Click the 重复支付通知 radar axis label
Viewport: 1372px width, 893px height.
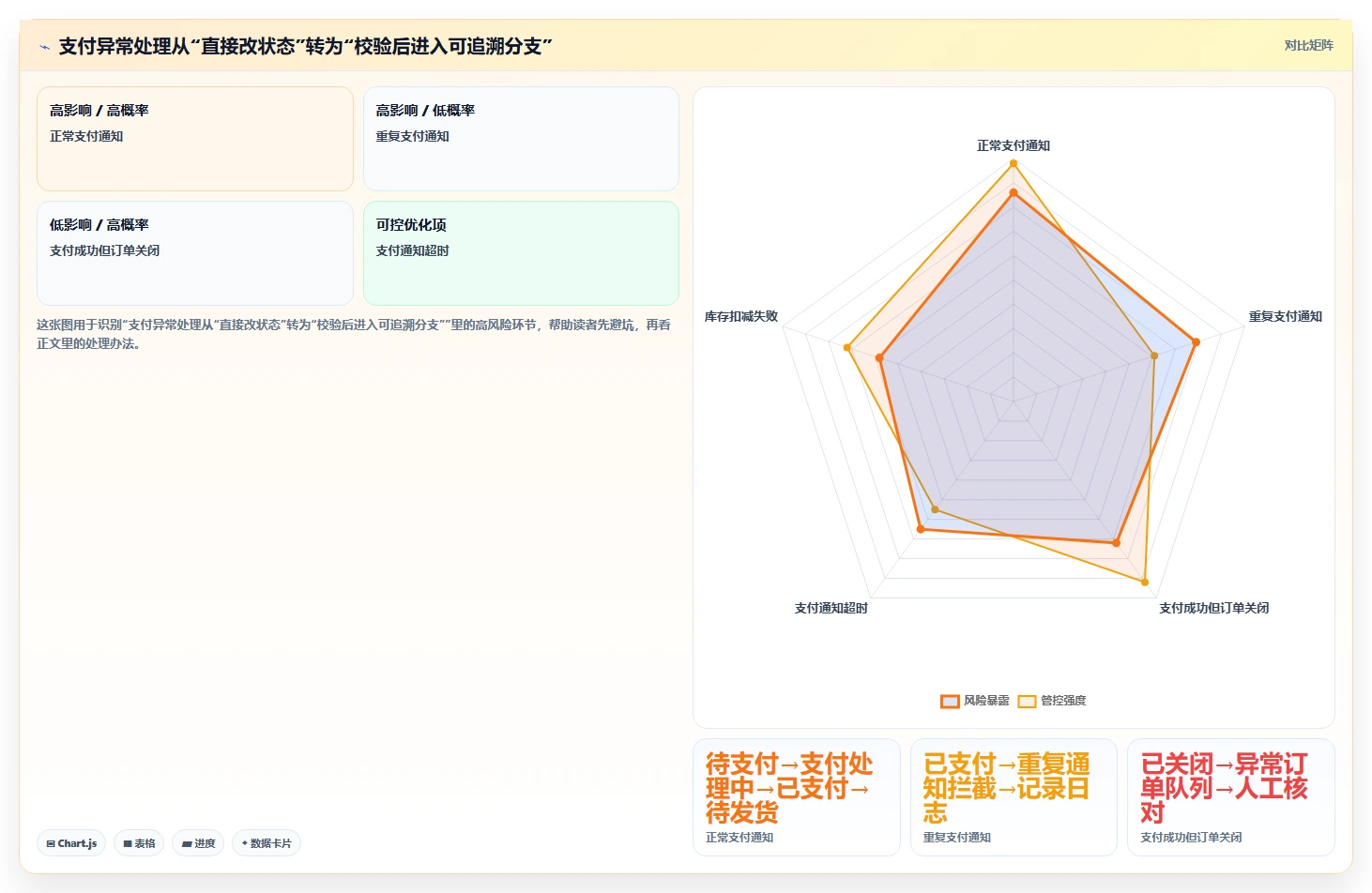[x=1285, y=316]
